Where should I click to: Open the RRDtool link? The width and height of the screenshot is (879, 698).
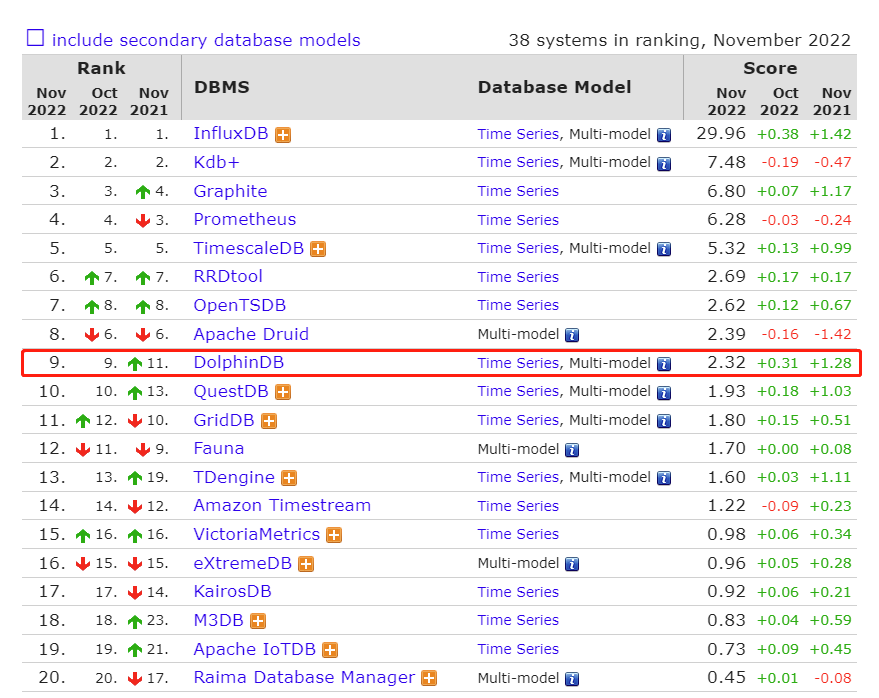[x=228, y=276]
